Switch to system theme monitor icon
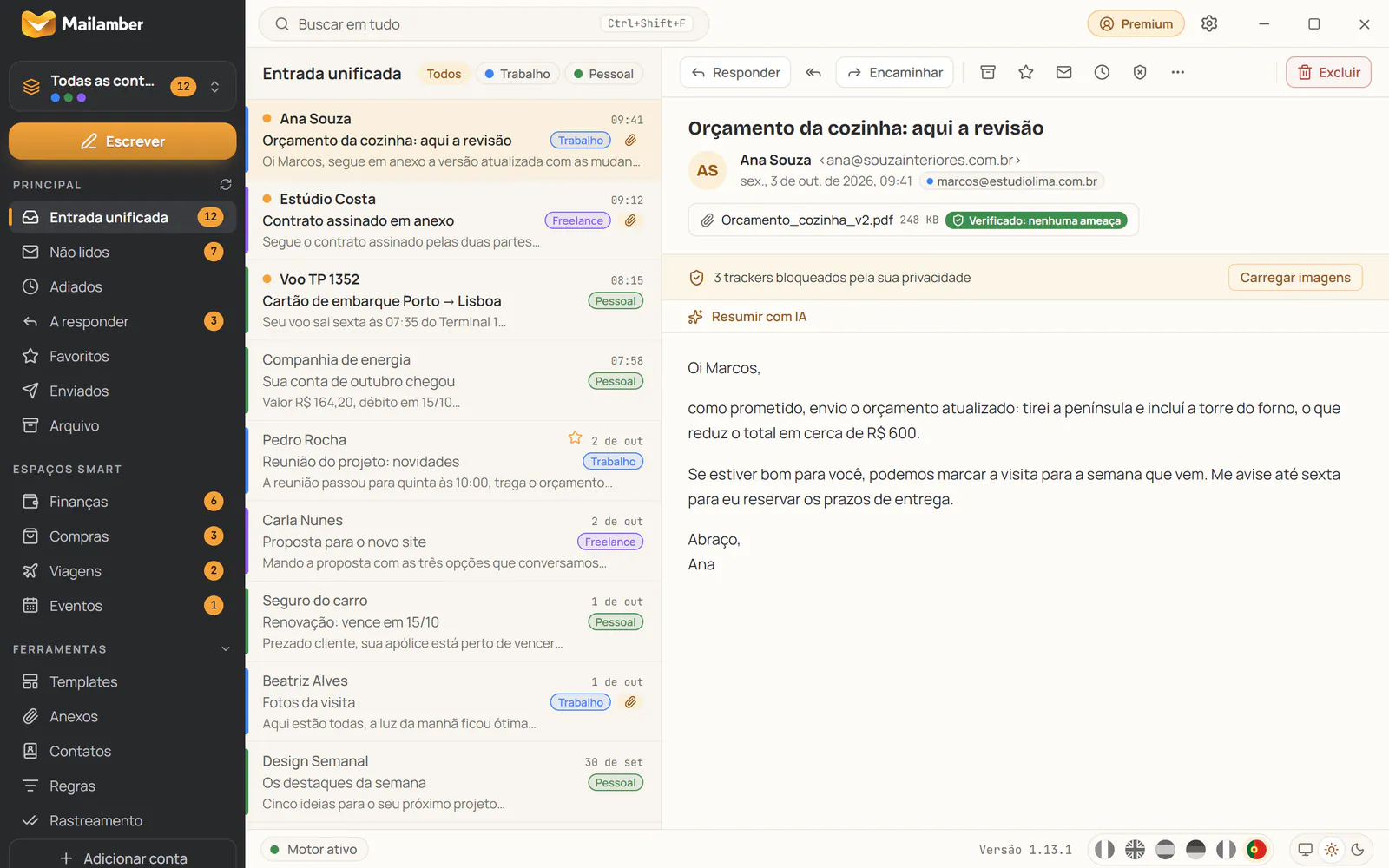The image size is (1389, 868). pyautogui.click(x=1305, y=850)
